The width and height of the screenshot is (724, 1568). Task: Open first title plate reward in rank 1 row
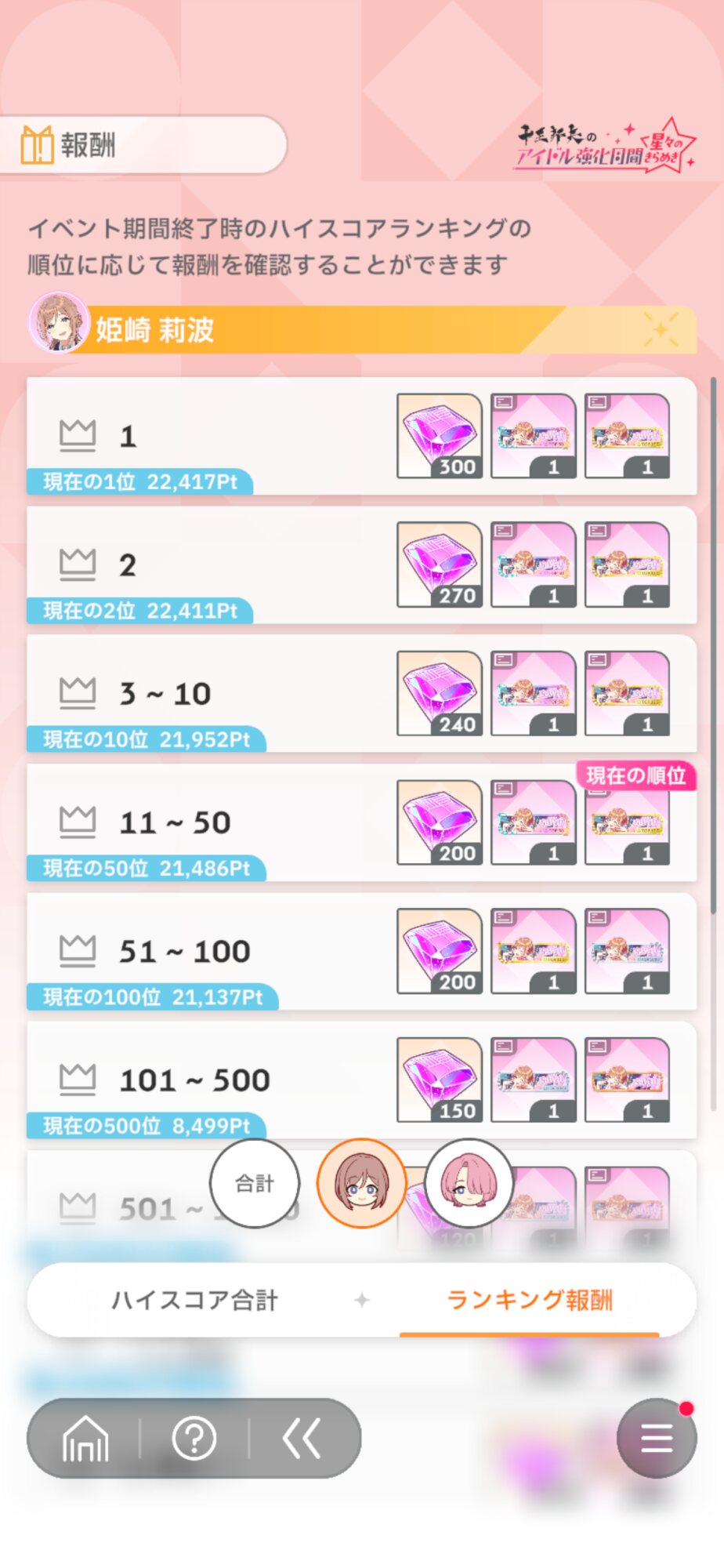534,436
